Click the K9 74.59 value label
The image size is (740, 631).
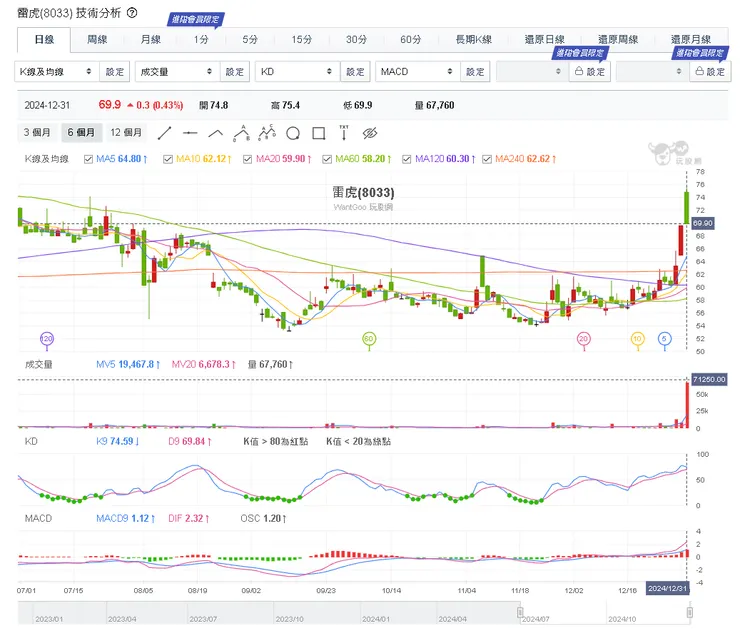pyautogui.click(x=118, y=441)
